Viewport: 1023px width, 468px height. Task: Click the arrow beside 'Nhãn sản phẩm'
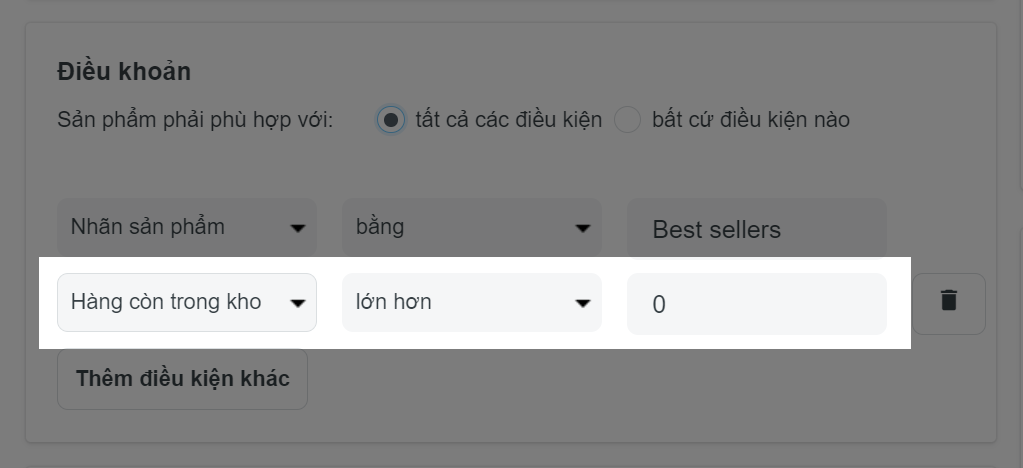click(298, 228)
